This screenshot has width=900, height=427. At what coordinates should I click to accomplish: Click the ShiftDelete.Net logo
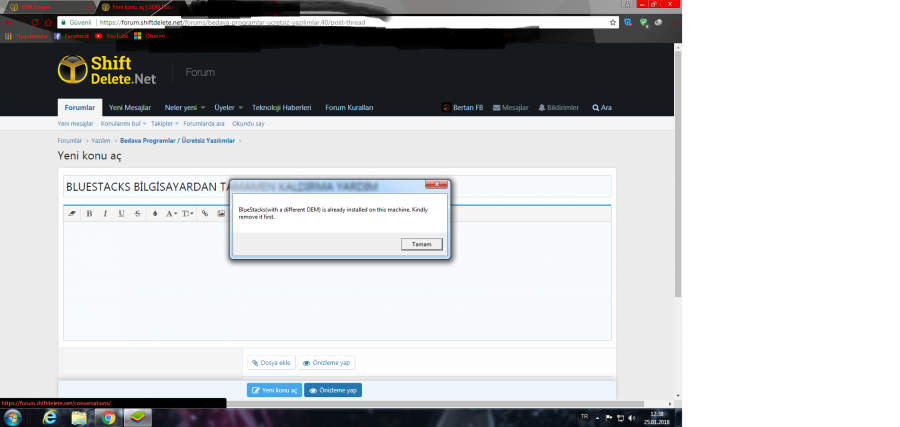point(107,70)
